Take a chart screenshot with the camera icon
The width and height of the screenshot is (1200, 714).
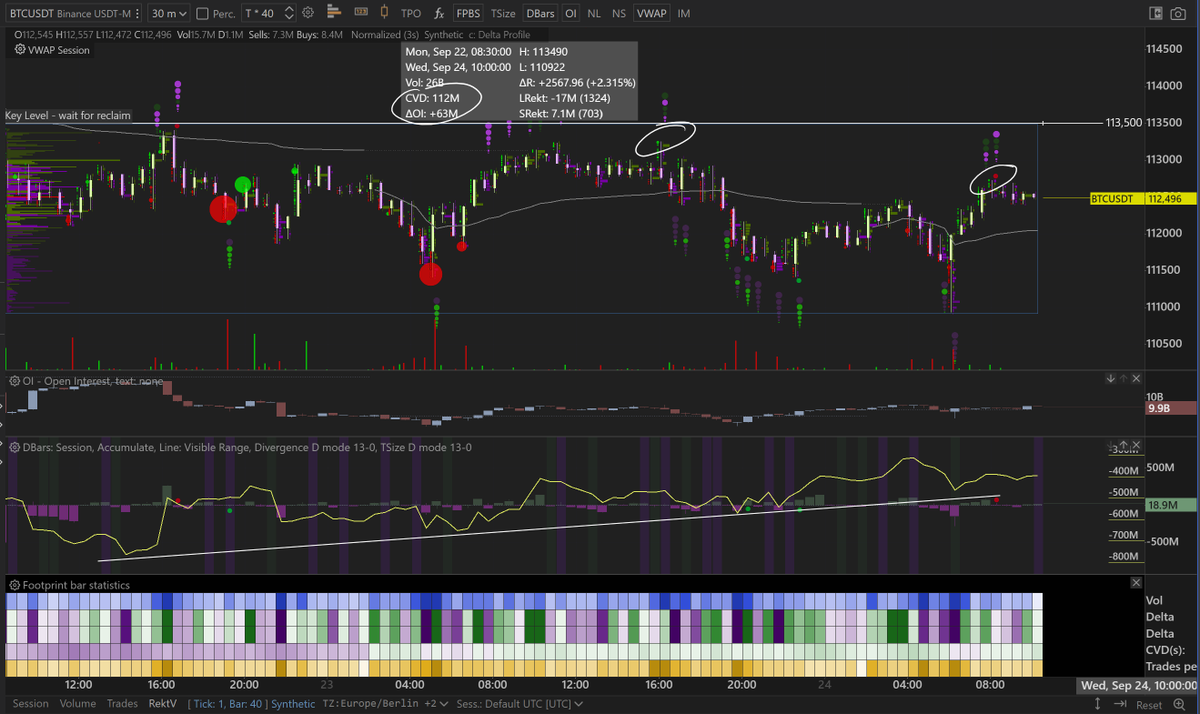(1177, 13)
